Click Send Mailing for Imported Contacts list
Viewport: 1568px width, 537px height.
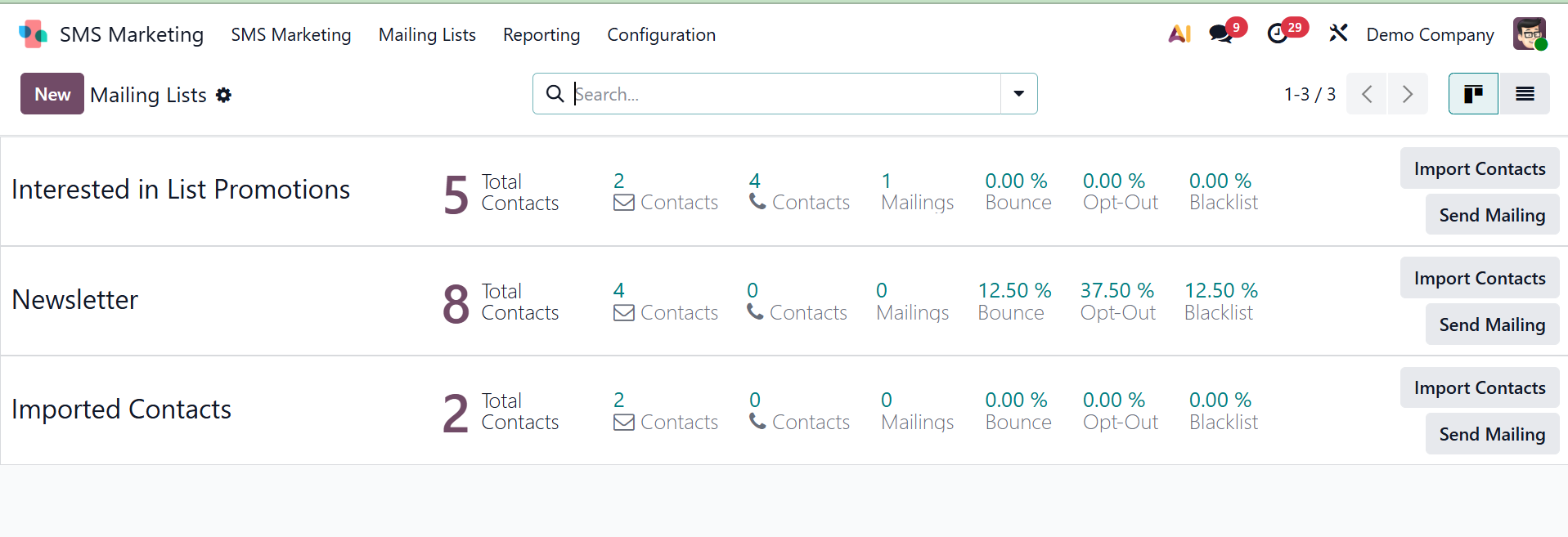click(x=1492, y=434)
